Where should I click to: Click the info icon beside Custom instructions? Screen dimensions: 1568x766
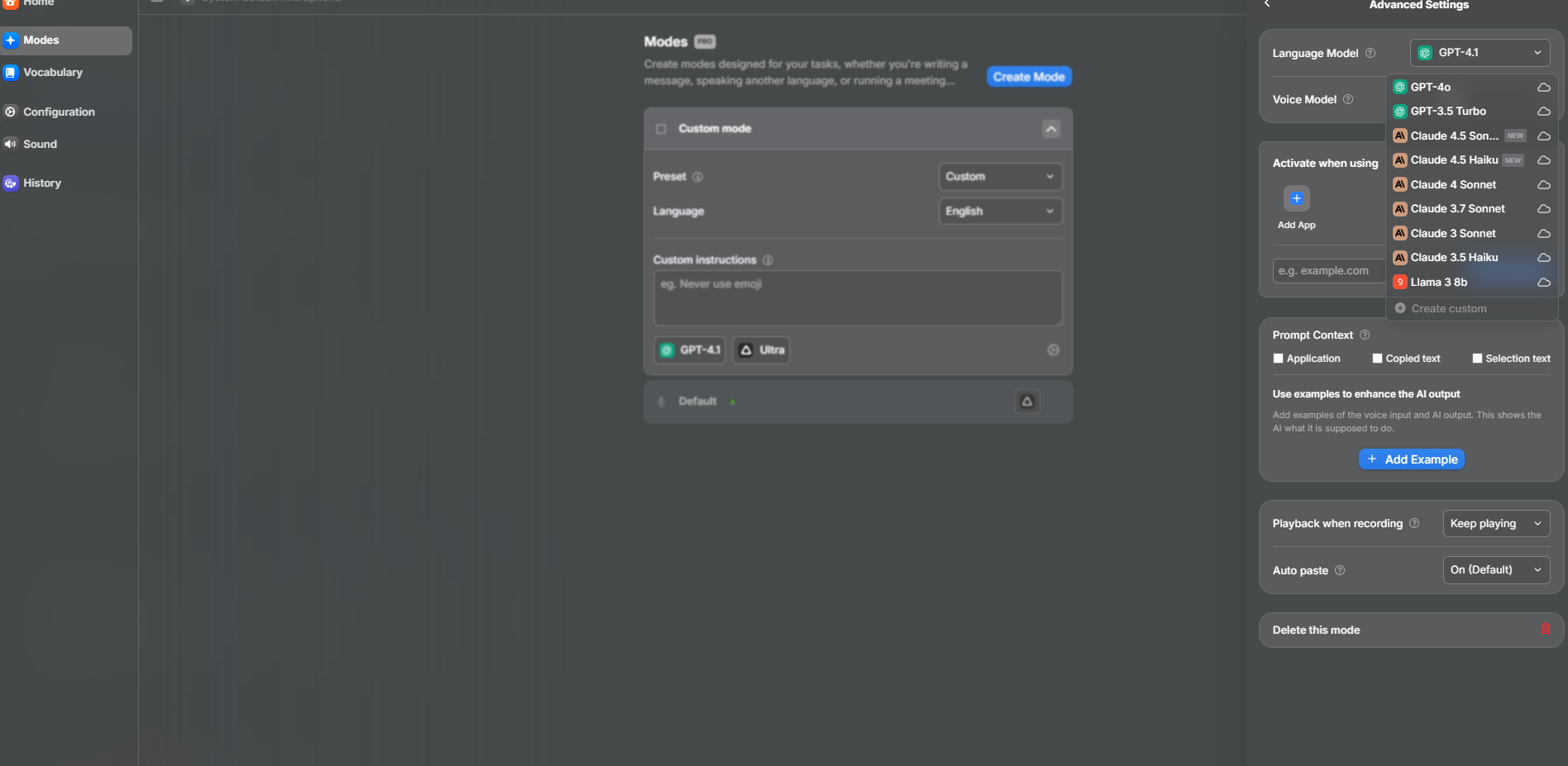(x=768, y=260)
